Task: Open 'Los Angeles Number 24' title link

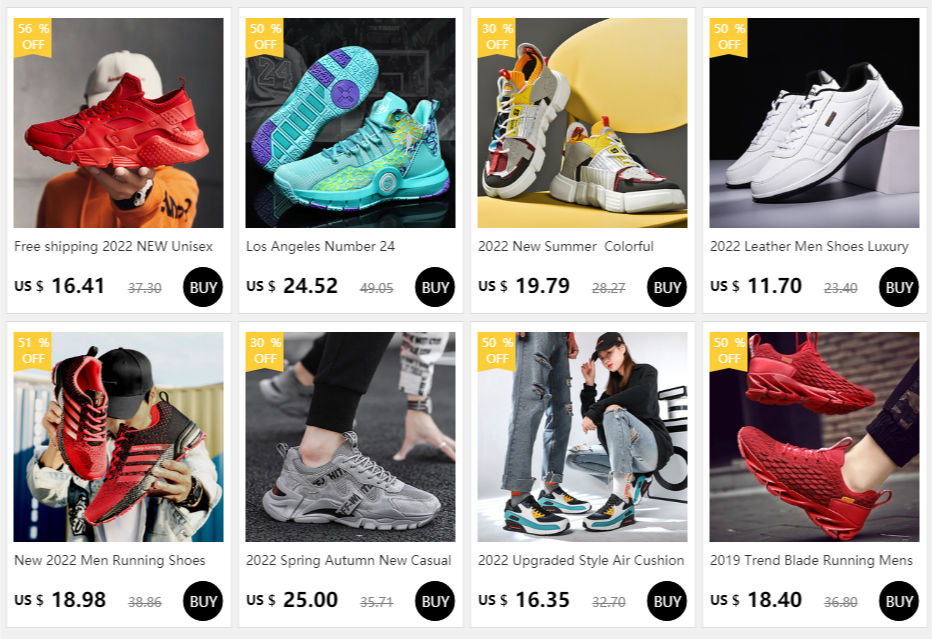Action: [x=320, y=246]
